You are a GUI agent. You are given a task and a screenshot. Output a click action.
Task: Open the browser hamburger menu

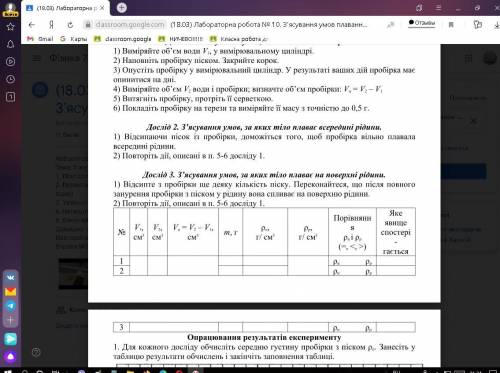pos(439,8)
